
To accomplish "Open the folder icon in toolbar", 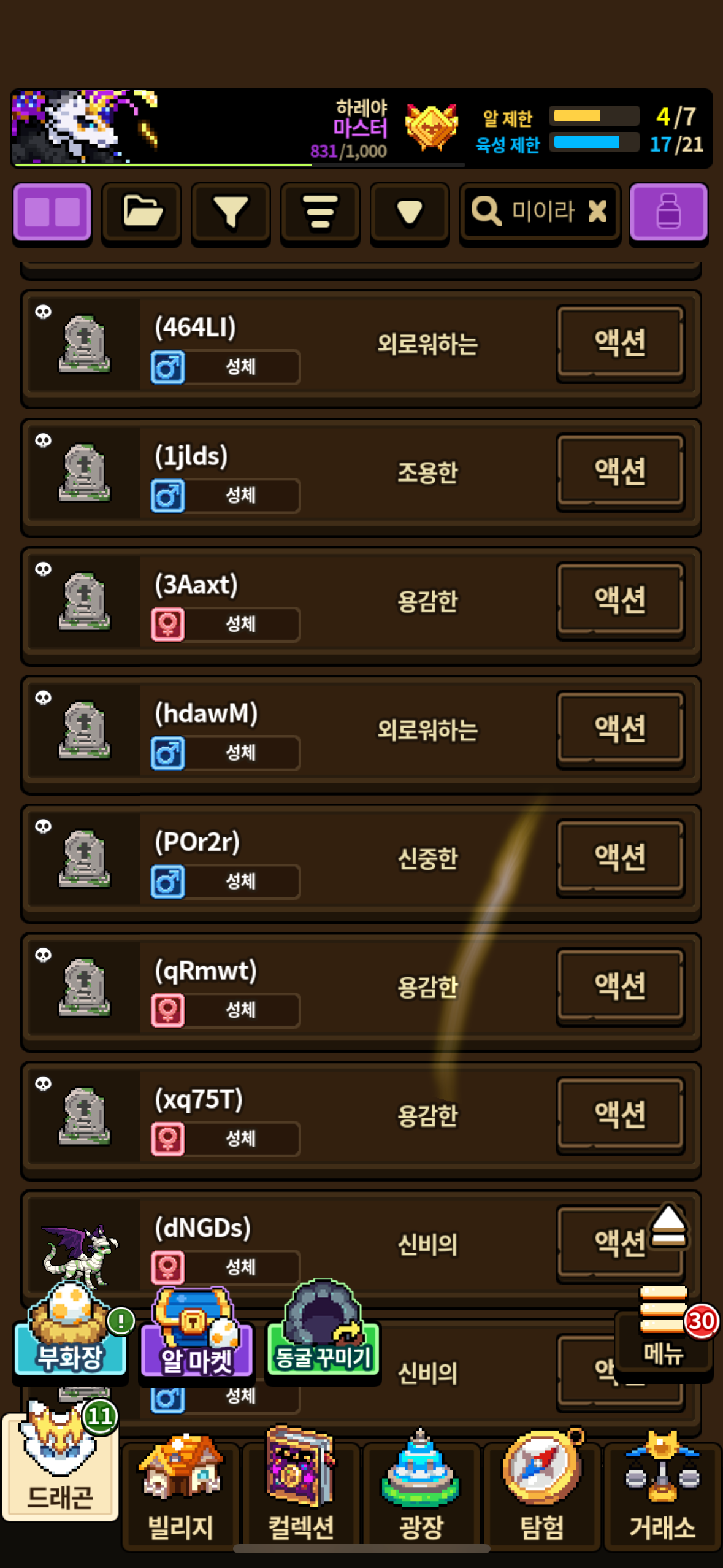I will point(142,213).
